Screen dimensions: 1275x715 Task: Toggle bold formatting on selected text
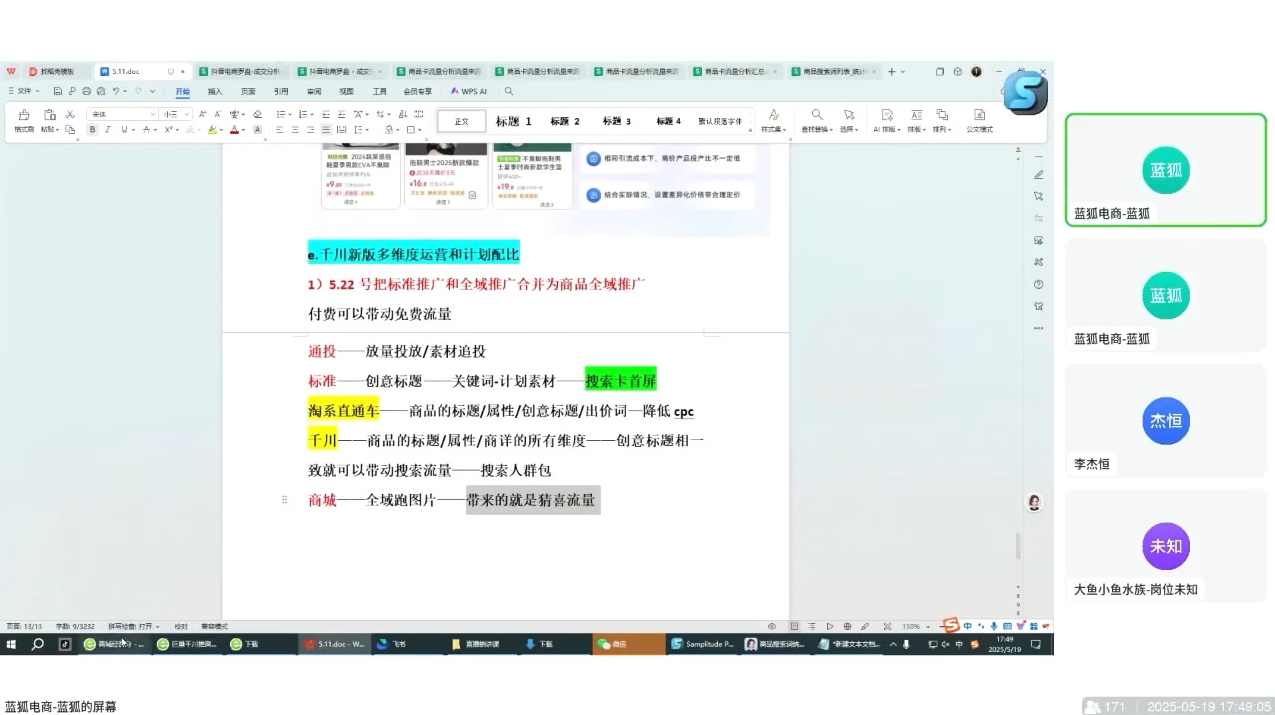pos(92,129)
